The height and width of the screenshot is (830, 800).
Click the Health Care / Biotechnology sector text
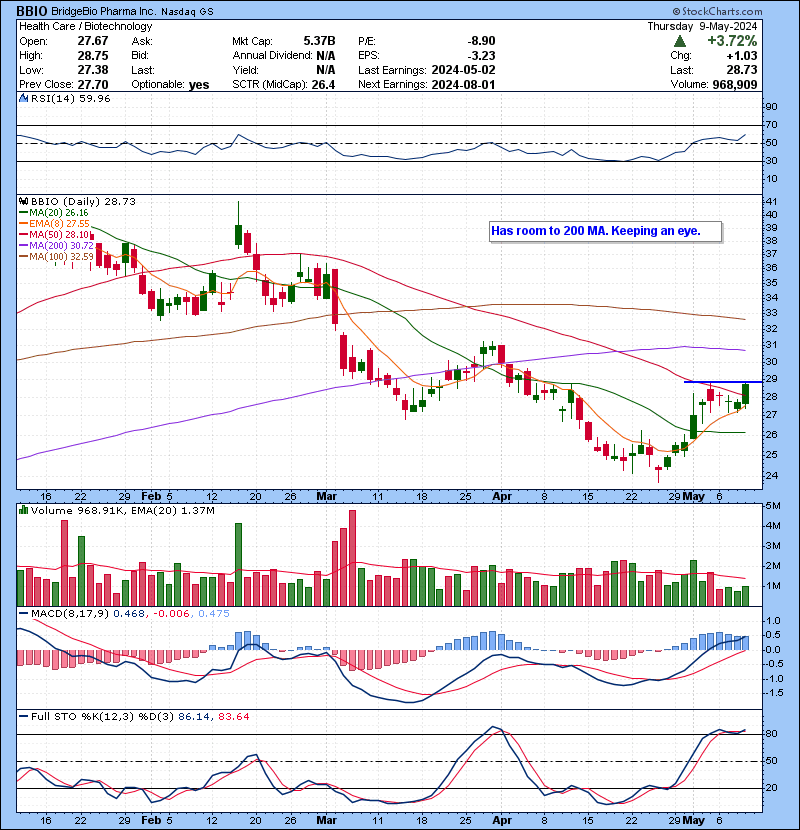click(x=86, y=26)
